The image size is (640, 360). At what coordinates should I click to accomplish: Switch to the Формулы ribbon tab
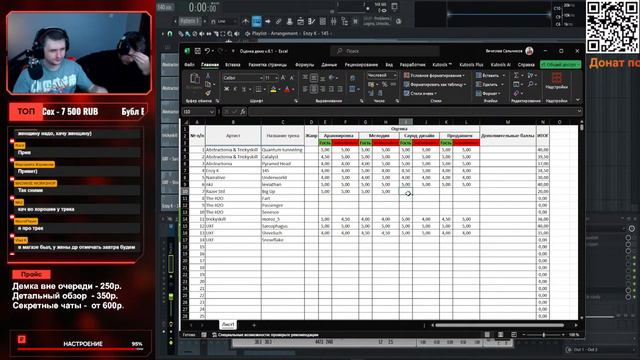304,64
